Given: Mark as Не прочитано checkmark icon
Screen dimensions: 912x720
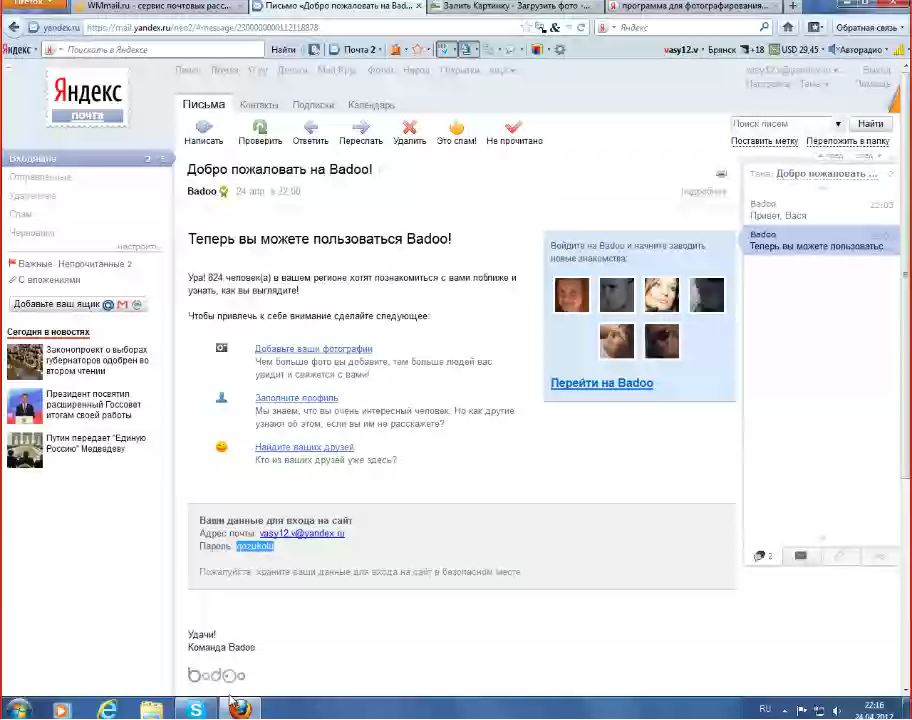Looking at the screenshot, I should tap(514, 126).
